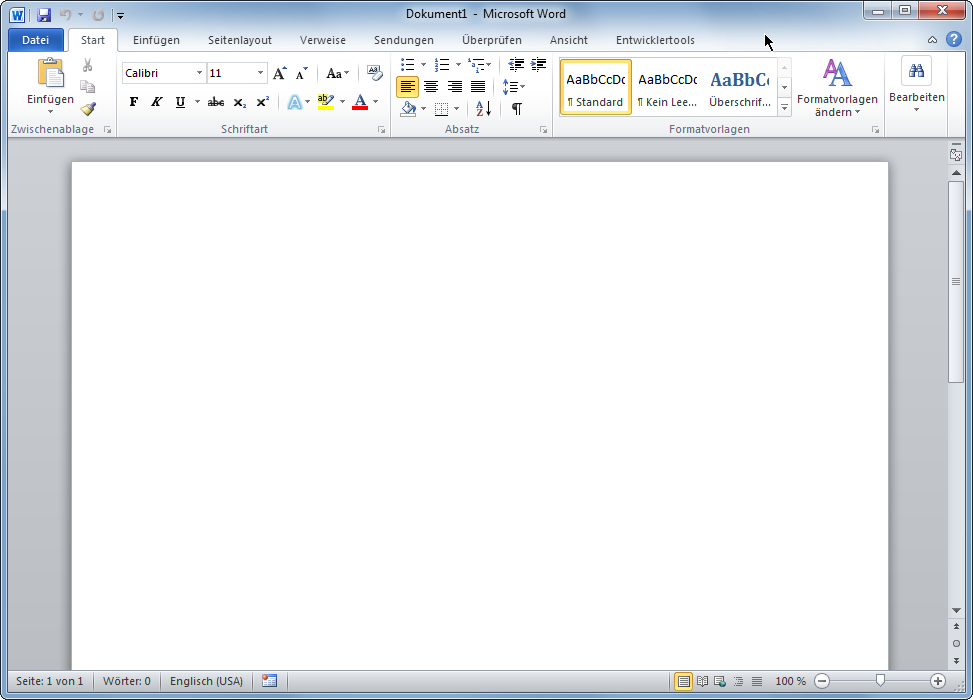This screenshot has height=700, width=973.
Task: Click the Einfügen paste clipboard icon
Action: [x=50, y=73]
